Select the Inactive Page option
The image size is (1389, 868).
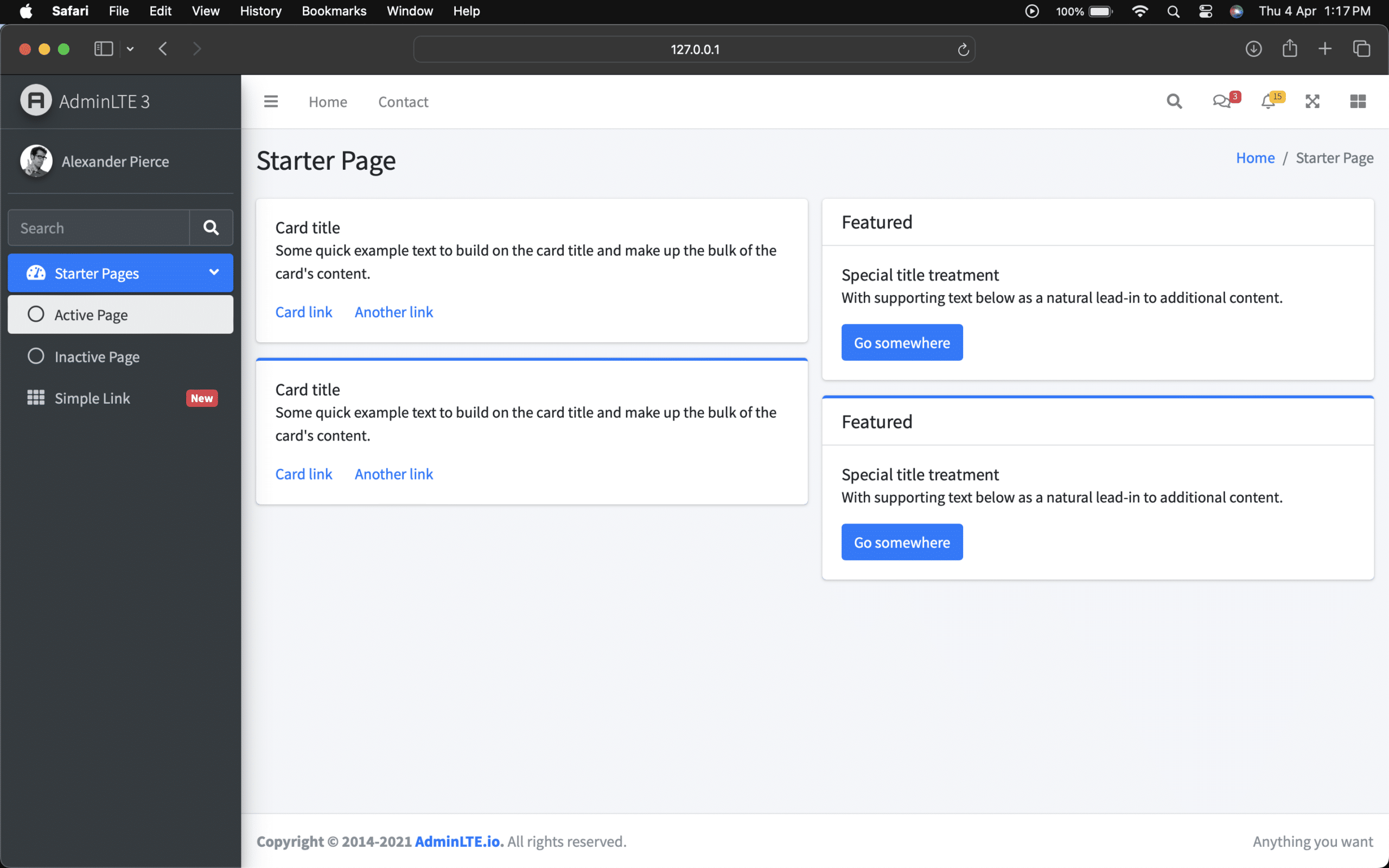click(x=97, y=356)
